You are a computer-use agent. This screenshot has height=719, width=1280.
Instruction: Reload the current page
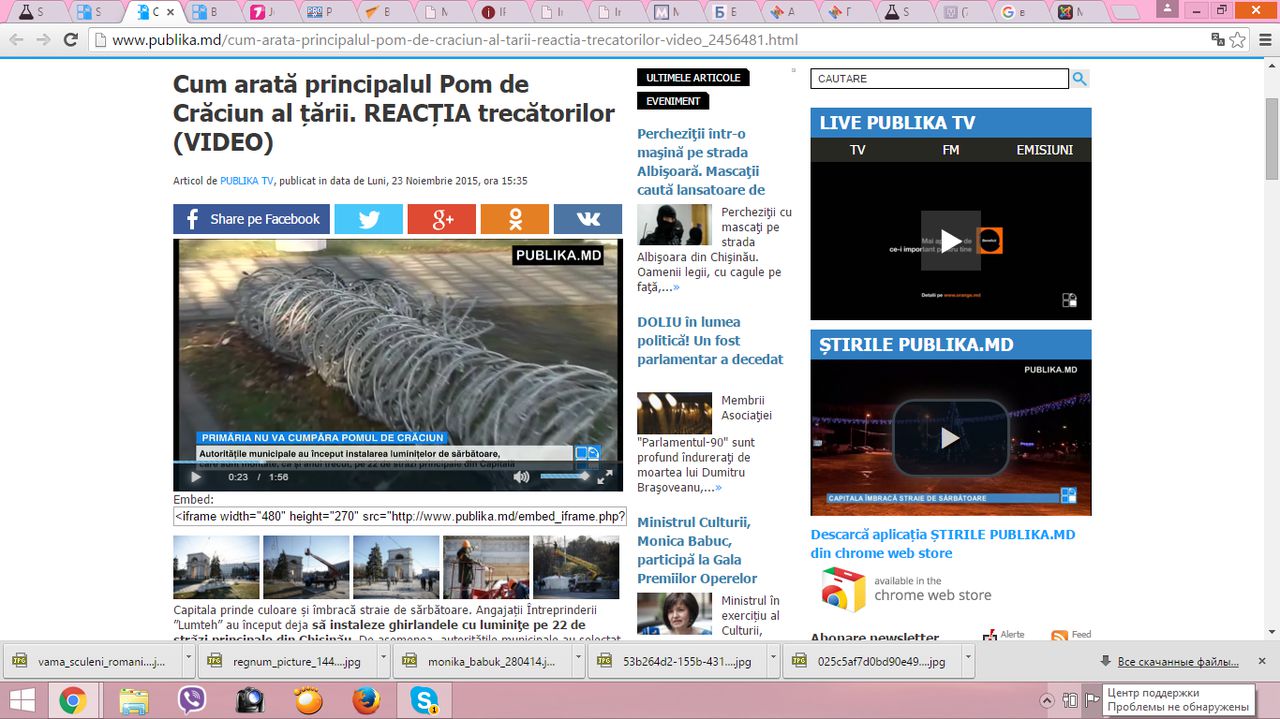coord(70,40)
